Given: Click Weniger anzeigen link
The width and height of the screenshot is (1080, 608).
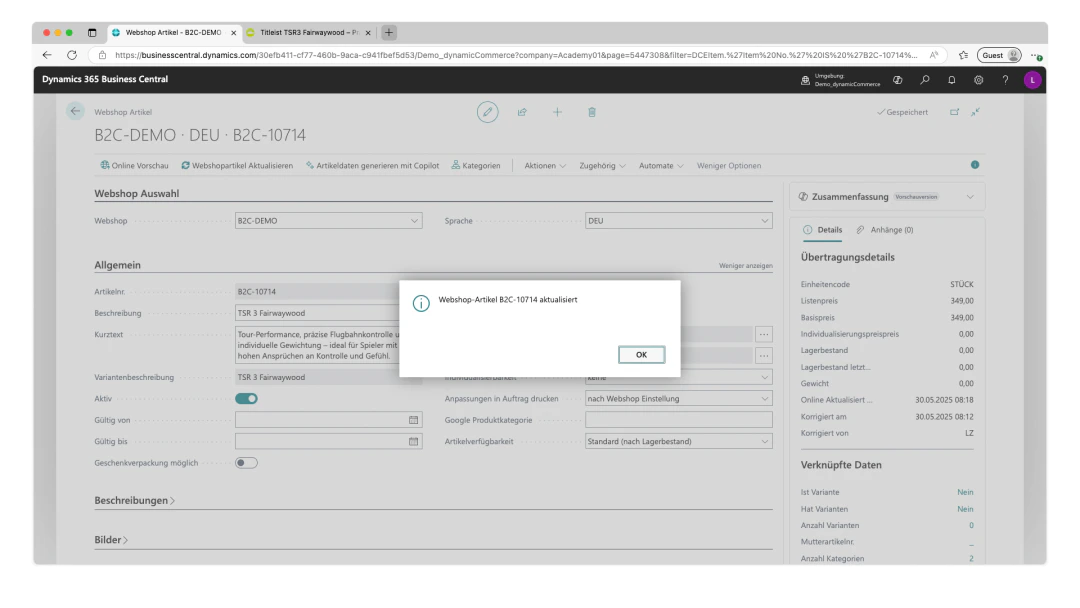Looking at the screenshot, I should [745, 266].
